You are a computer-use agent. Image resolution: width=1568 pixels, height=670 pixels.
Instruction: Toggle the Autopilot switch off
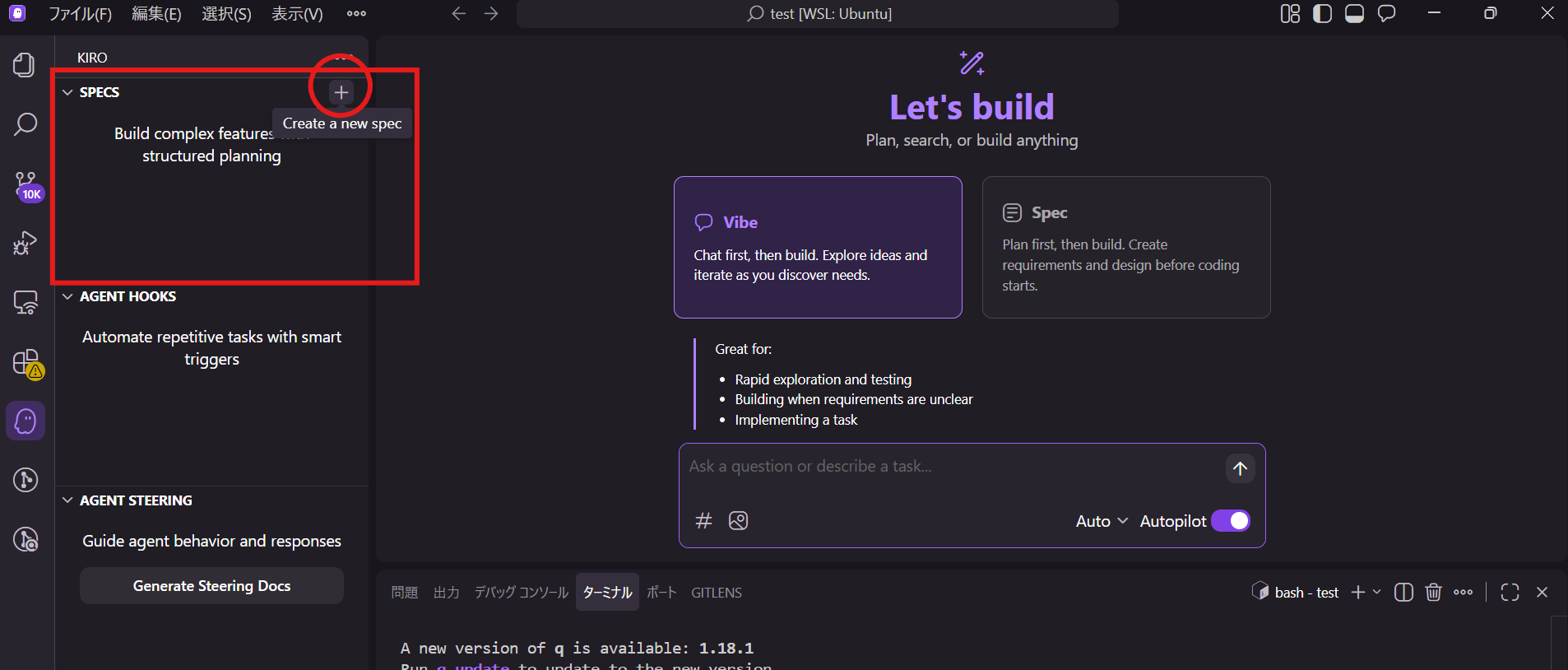coord(1231,521)
